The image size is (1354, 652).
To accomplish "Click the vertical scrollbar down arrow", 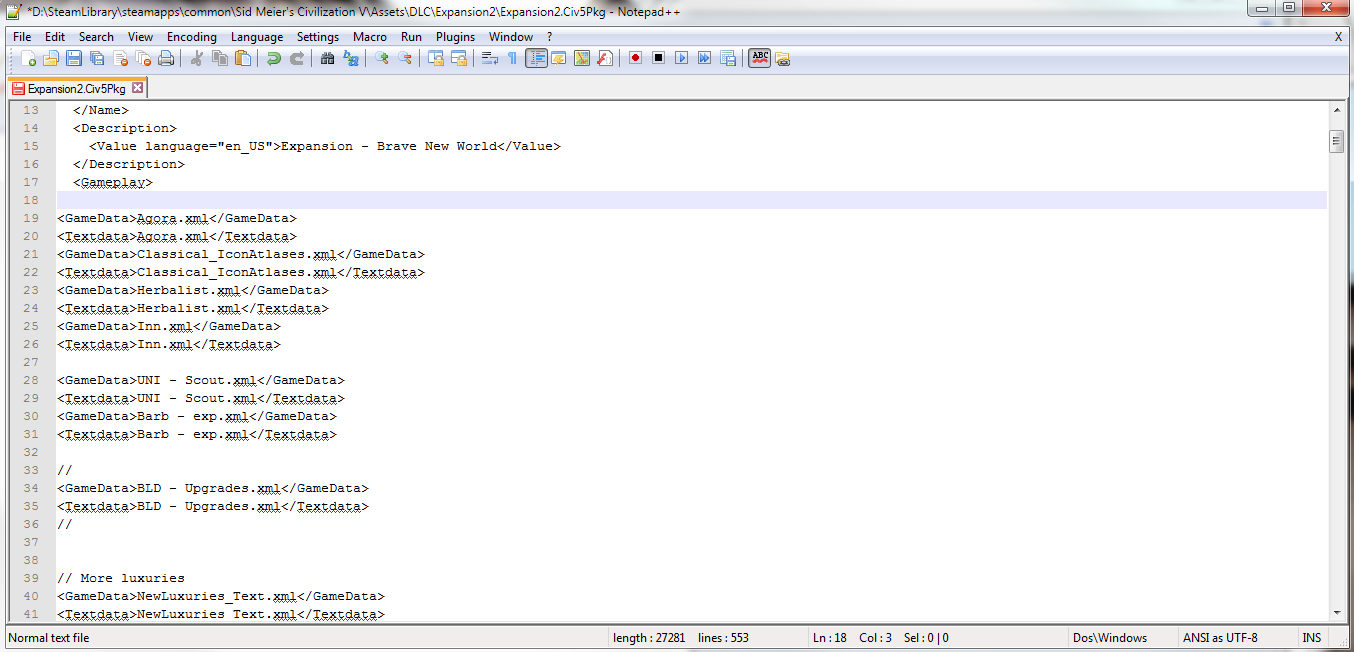I will [1336, 612].
